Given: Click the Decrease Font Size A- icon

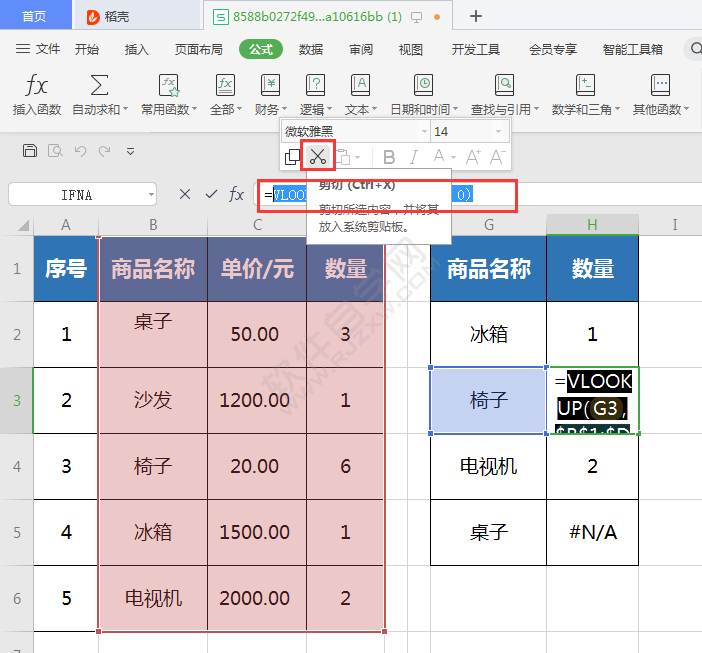Looking at the screenshot, I should [497, 157].
